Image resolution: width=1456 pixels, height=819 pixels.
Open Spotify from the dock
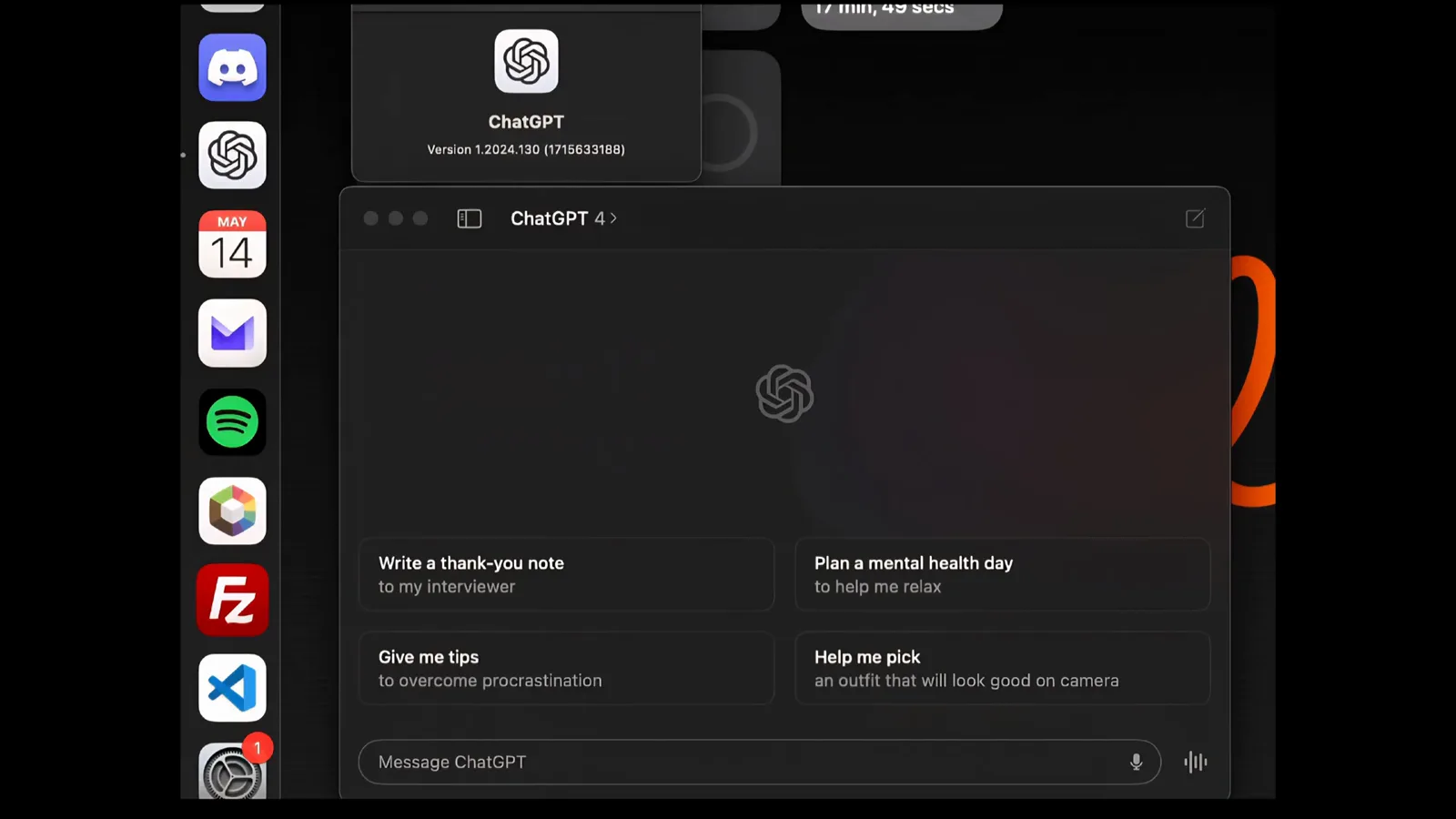click(232, 422)
